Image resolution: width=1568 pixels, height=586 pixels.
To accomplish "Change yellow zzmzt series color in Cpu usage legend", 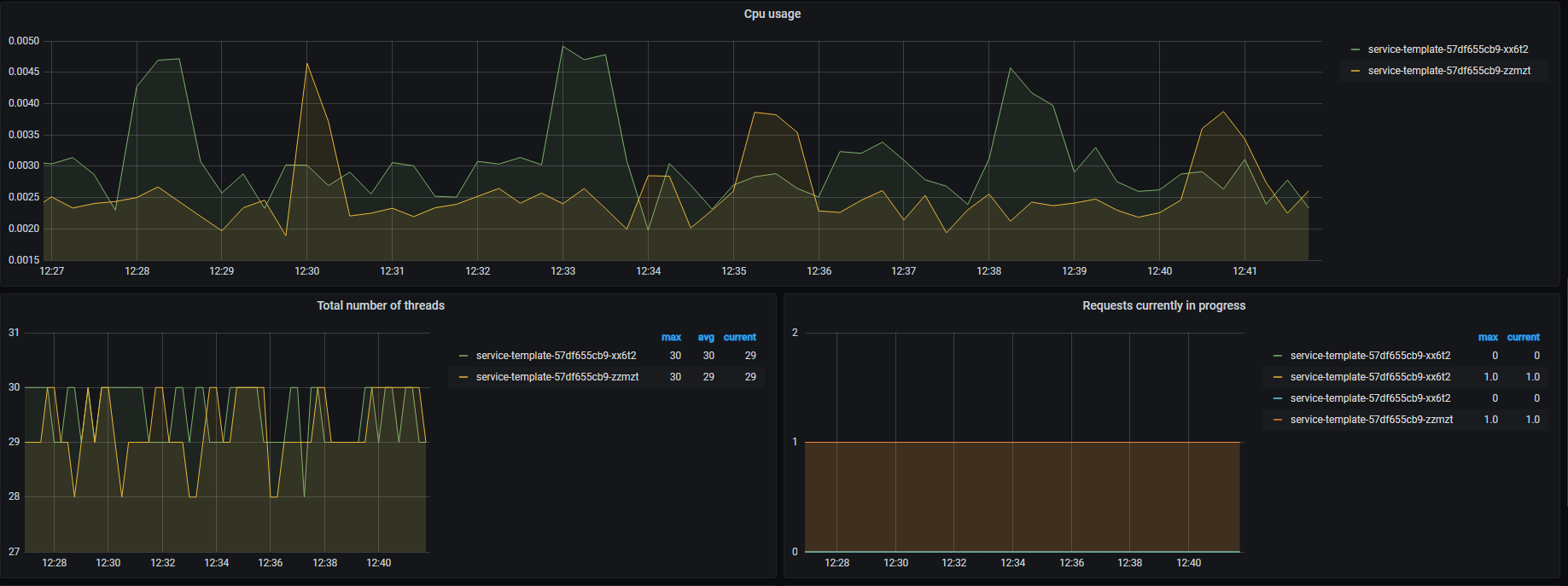I will [x=1355, y=71].
